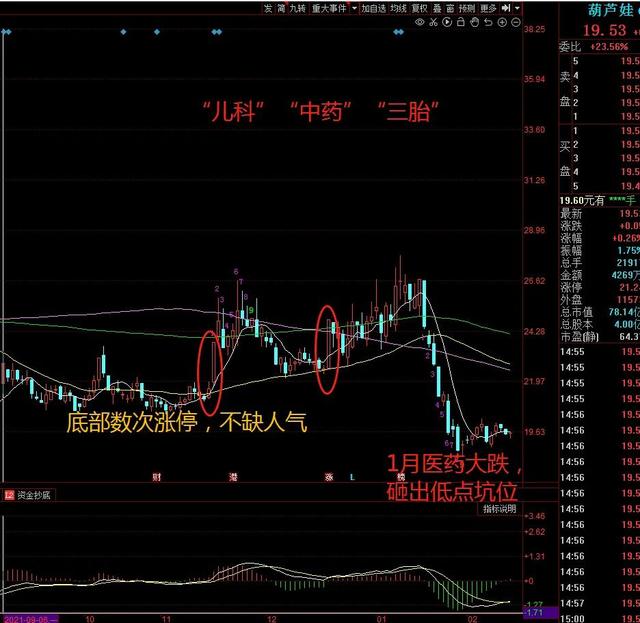The image size is (640, 623).
Task: Select the scissors cut tool
Action: 433,22
